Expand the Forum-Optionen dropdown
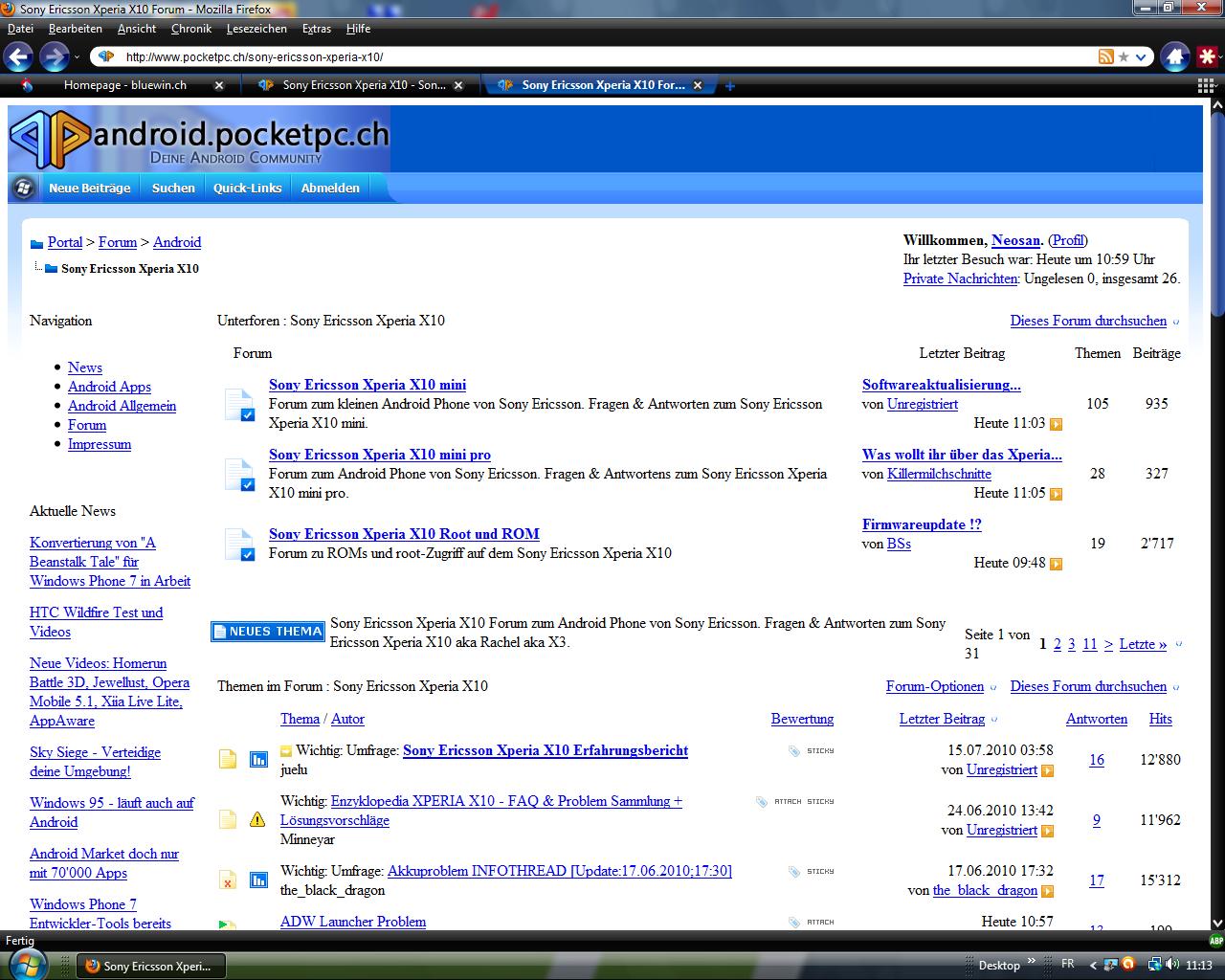This screenshot has width=1225, height=980. click(x=992, y=687)
